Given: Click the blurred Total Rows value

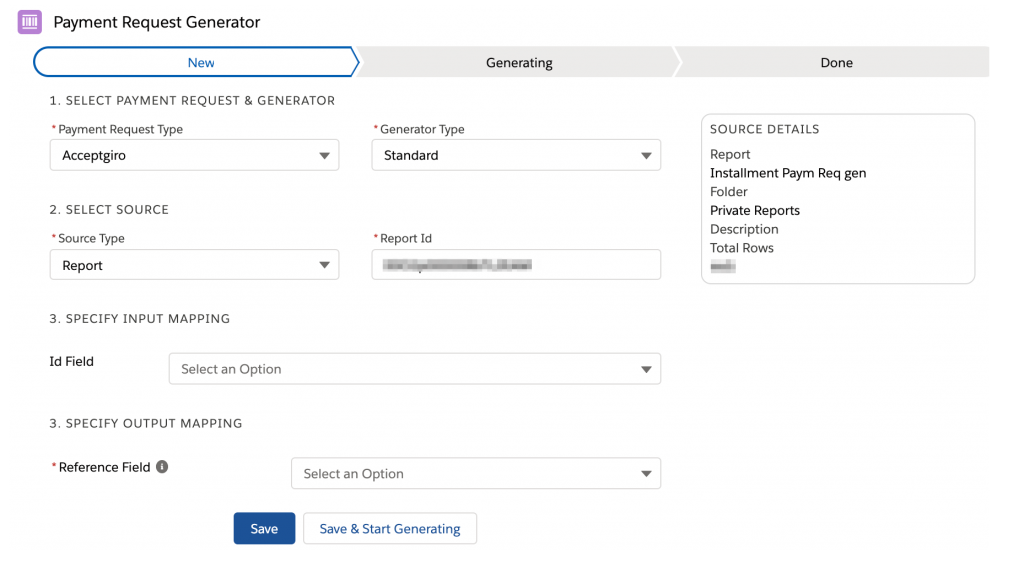Looking at the screenshot, I should [x=722, y=267].
